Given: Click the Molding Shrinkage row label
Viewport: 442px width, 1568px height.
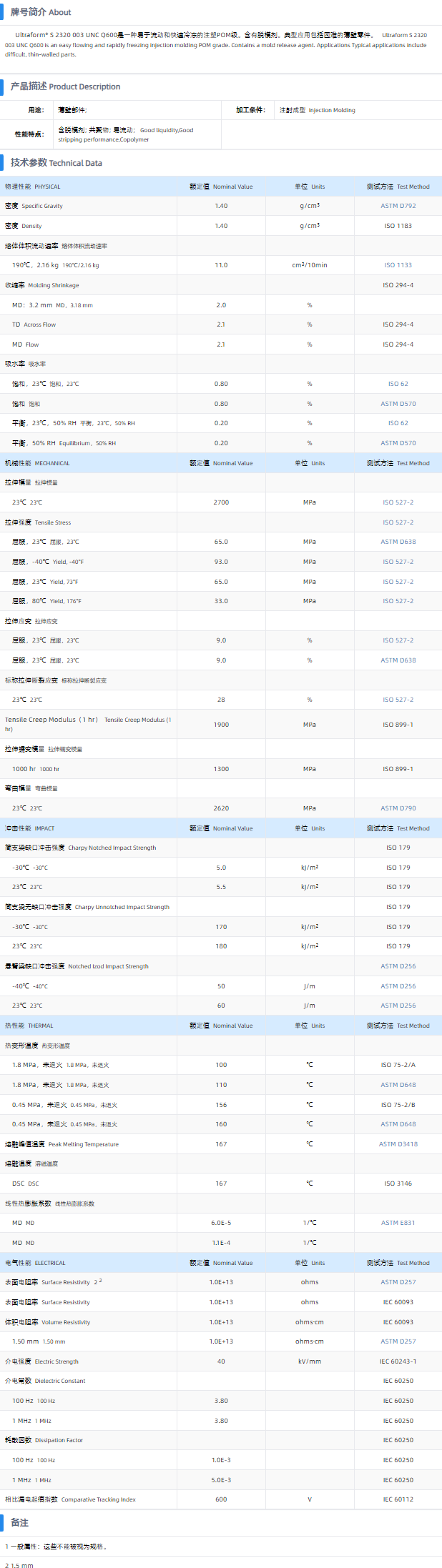Looking at the screenshot, I should click(x=42, y=285).
